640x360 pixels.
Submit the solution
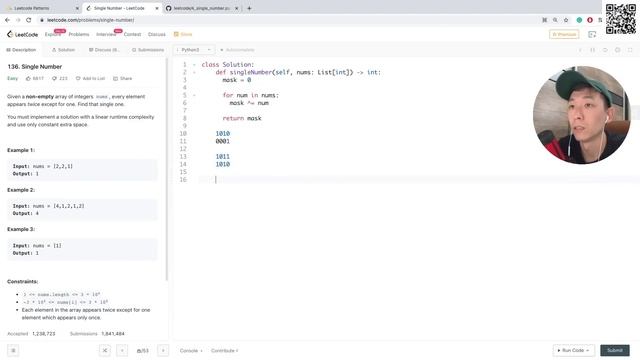coord(615,350)
